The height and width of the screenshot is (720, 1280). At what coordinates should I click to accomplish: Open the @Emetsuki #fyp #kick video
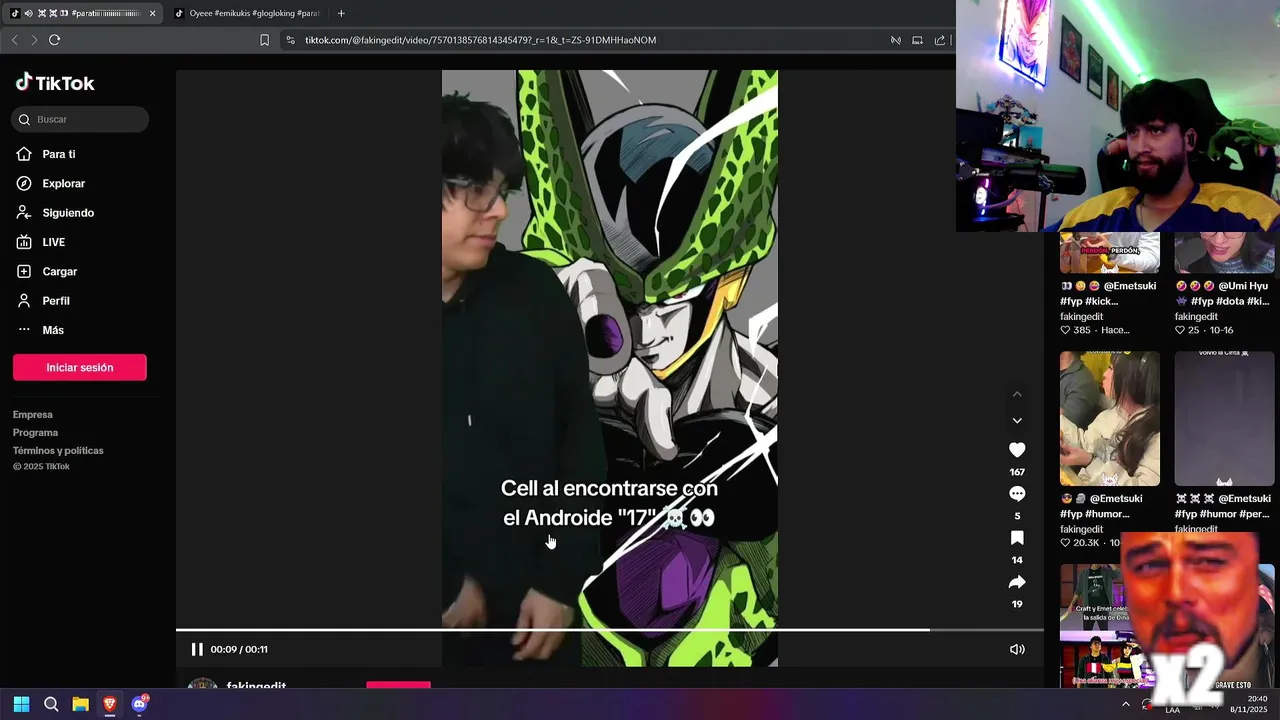(x=1110, y=253)
